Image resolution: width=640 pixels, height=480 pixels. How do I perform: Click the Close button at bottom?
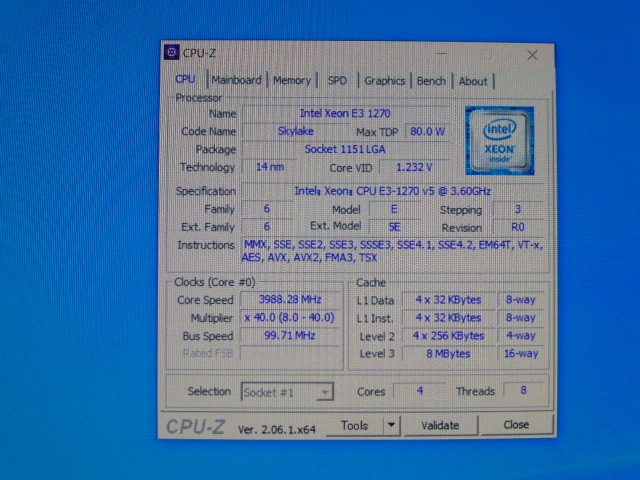pos(516,424)
